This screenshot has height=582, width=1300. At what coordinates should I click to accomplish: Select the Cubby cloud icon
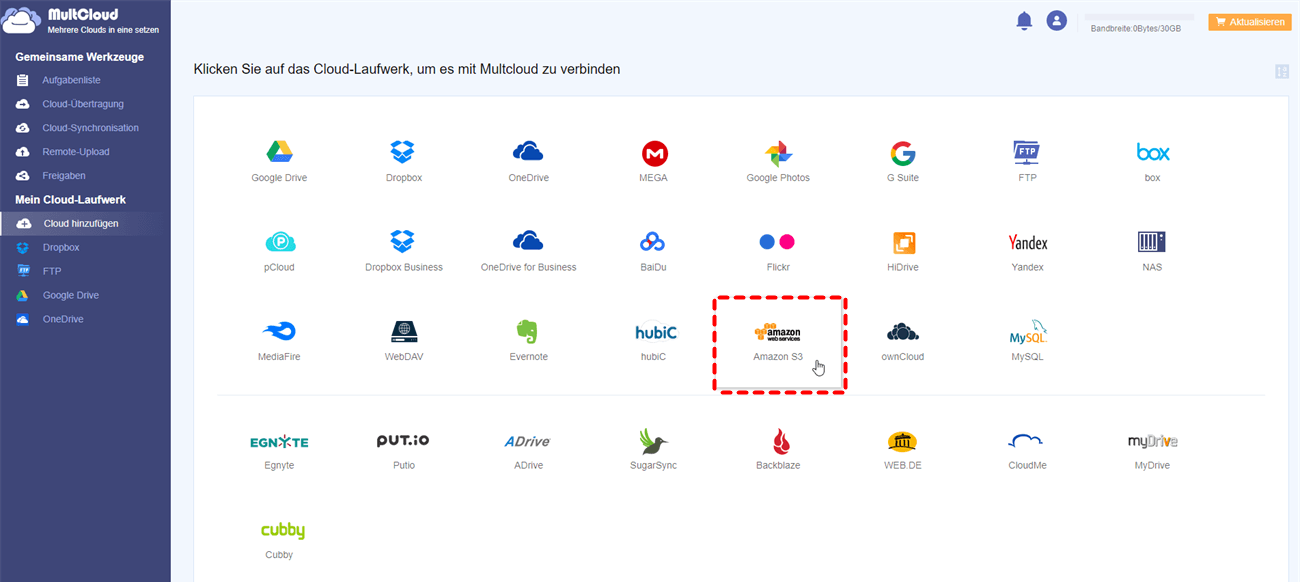point(282,531)
